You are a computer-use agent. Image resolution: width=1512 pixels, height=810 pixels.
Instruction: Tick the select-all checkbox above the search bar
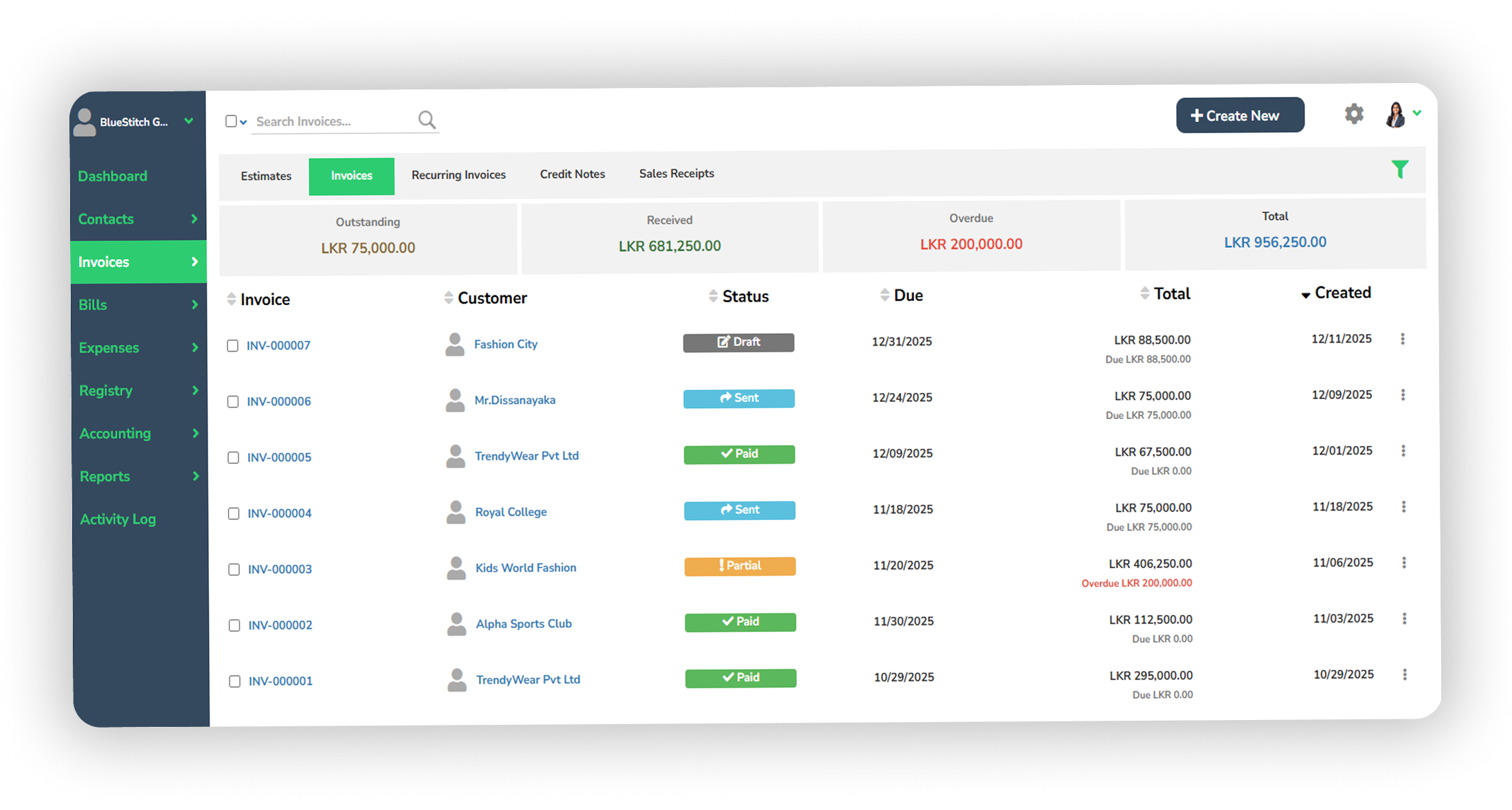click(231, 120)
